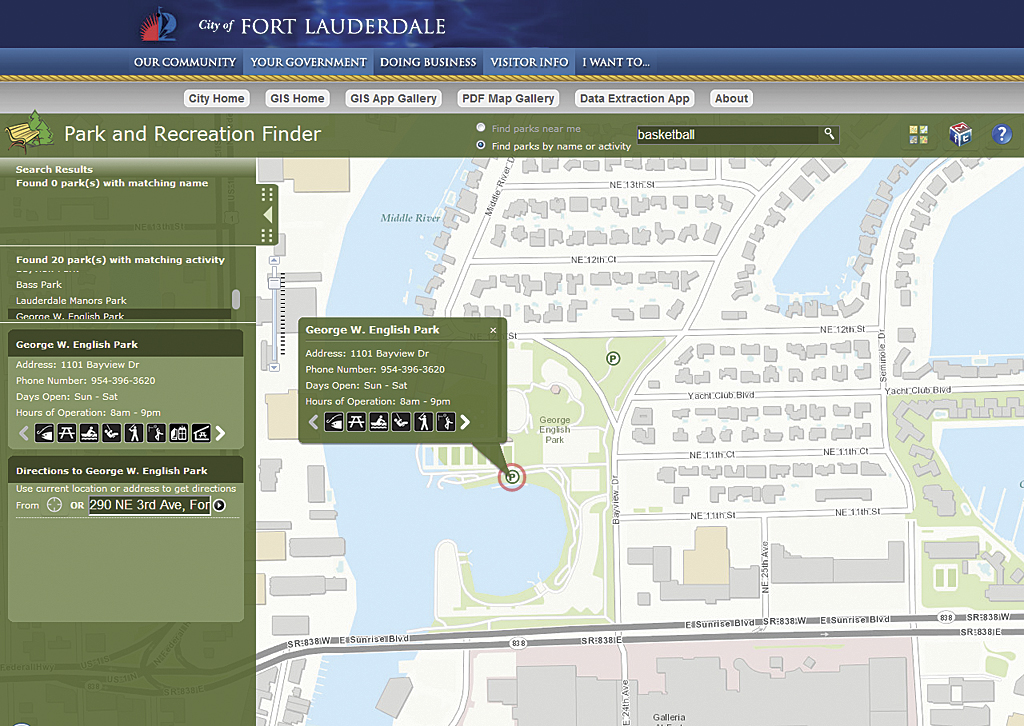Open PDF Map Gallery
The width and height of the screenshot is (1024, 726).
pos(508,99)
